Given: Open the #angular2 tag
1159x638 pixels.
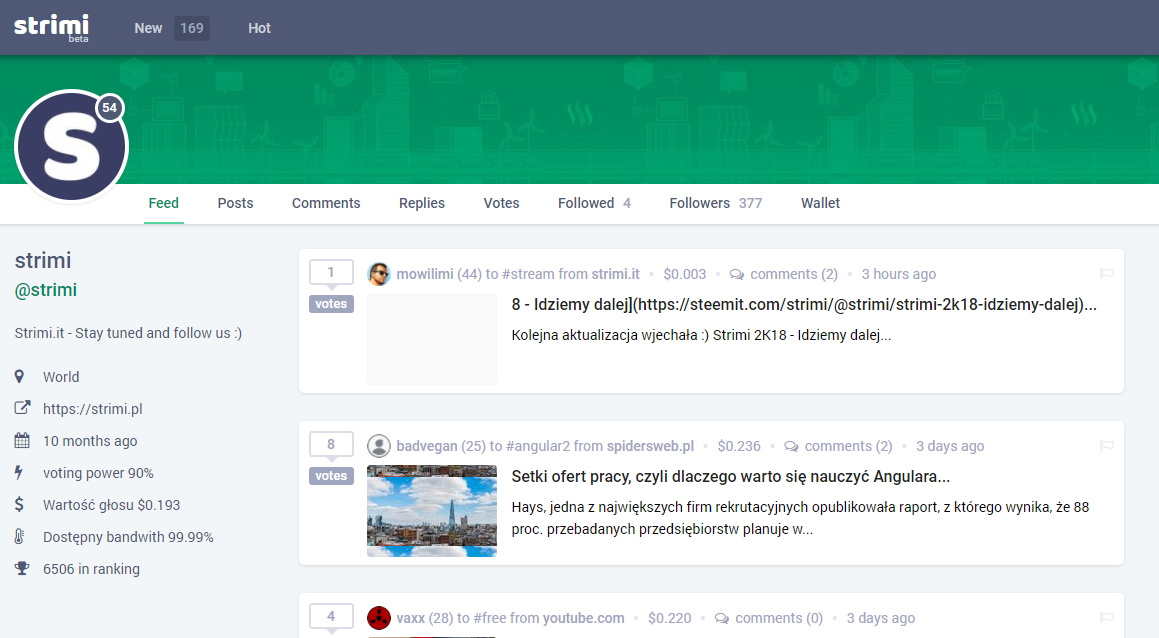Looking at the screenshot, I should pyautogui.click(x=538, y=447).
